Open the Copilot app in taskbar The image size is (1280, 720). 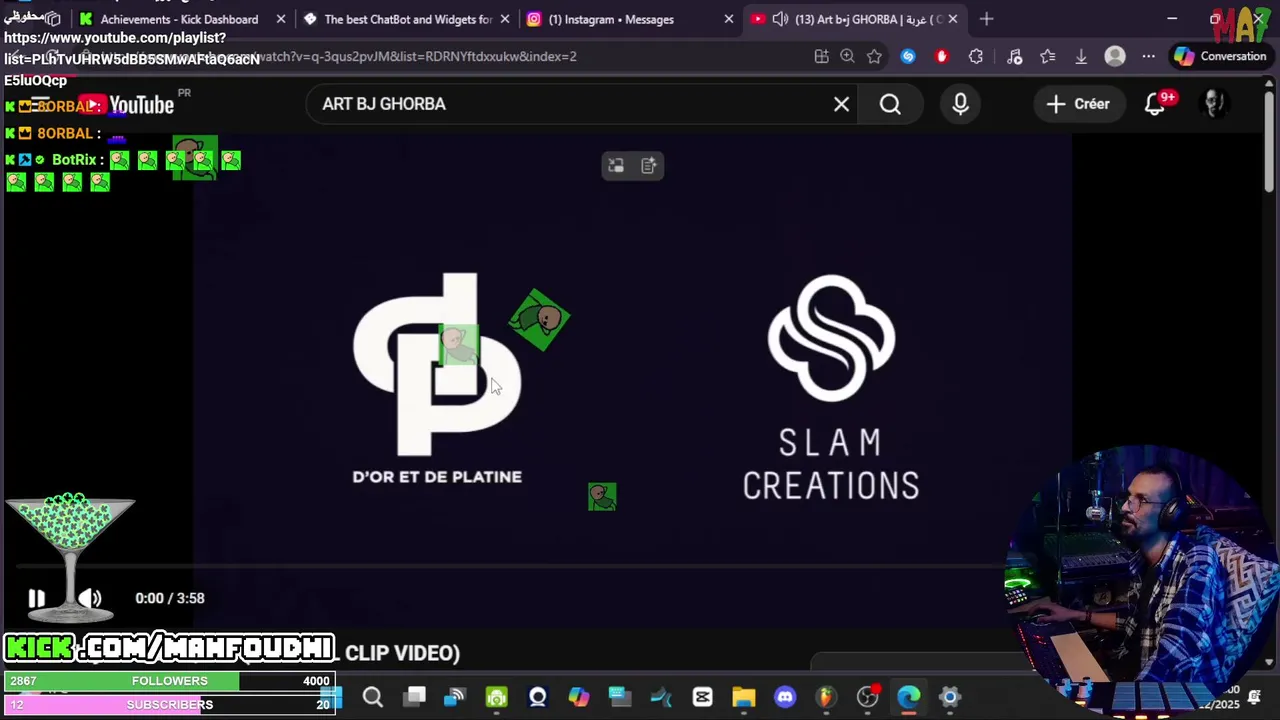pos(579,697)
